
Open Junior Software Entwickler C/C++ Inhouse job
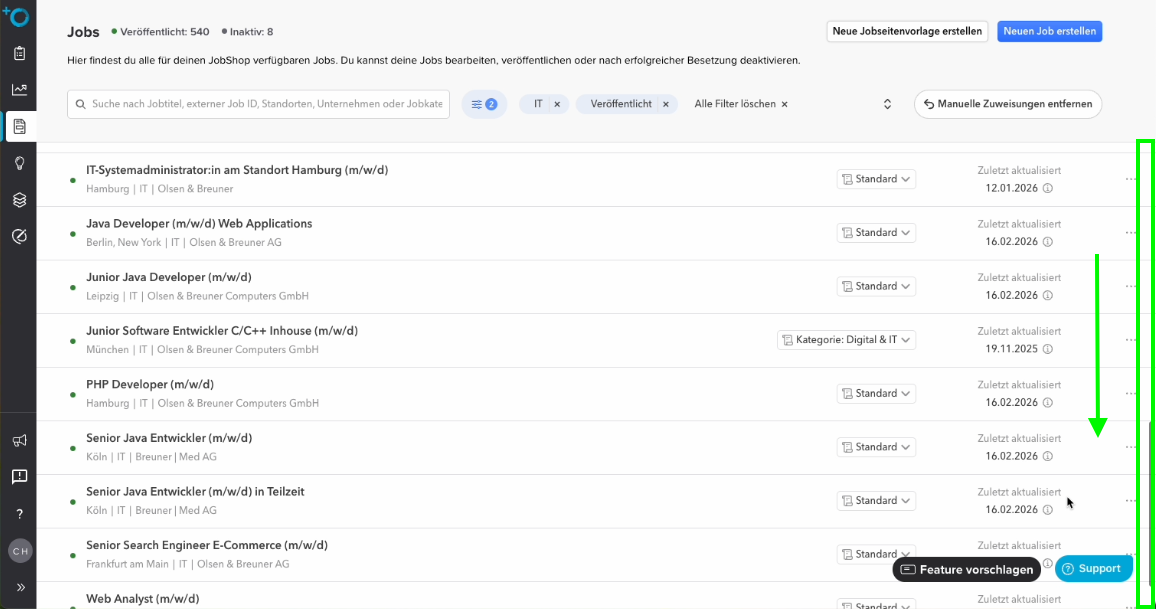pyautogui.click(x=222, y=331)
